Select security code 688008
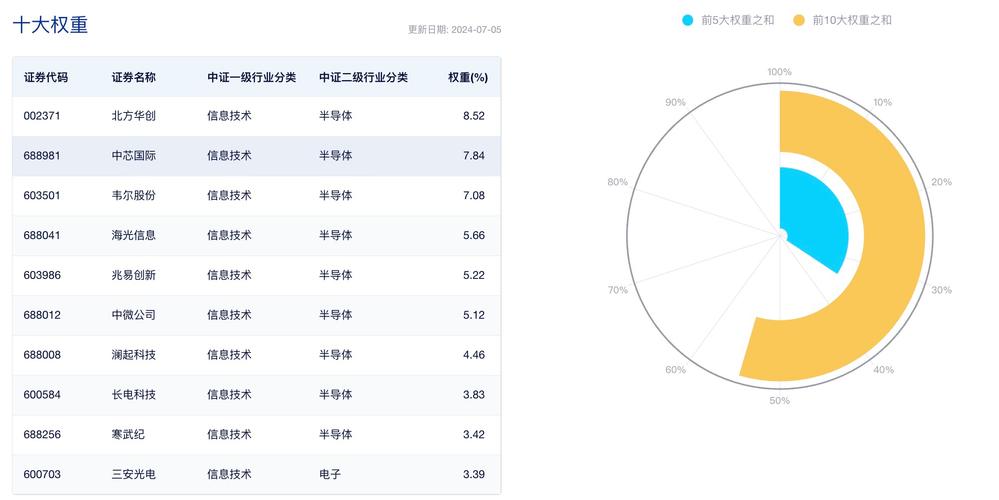 point(42,355)
